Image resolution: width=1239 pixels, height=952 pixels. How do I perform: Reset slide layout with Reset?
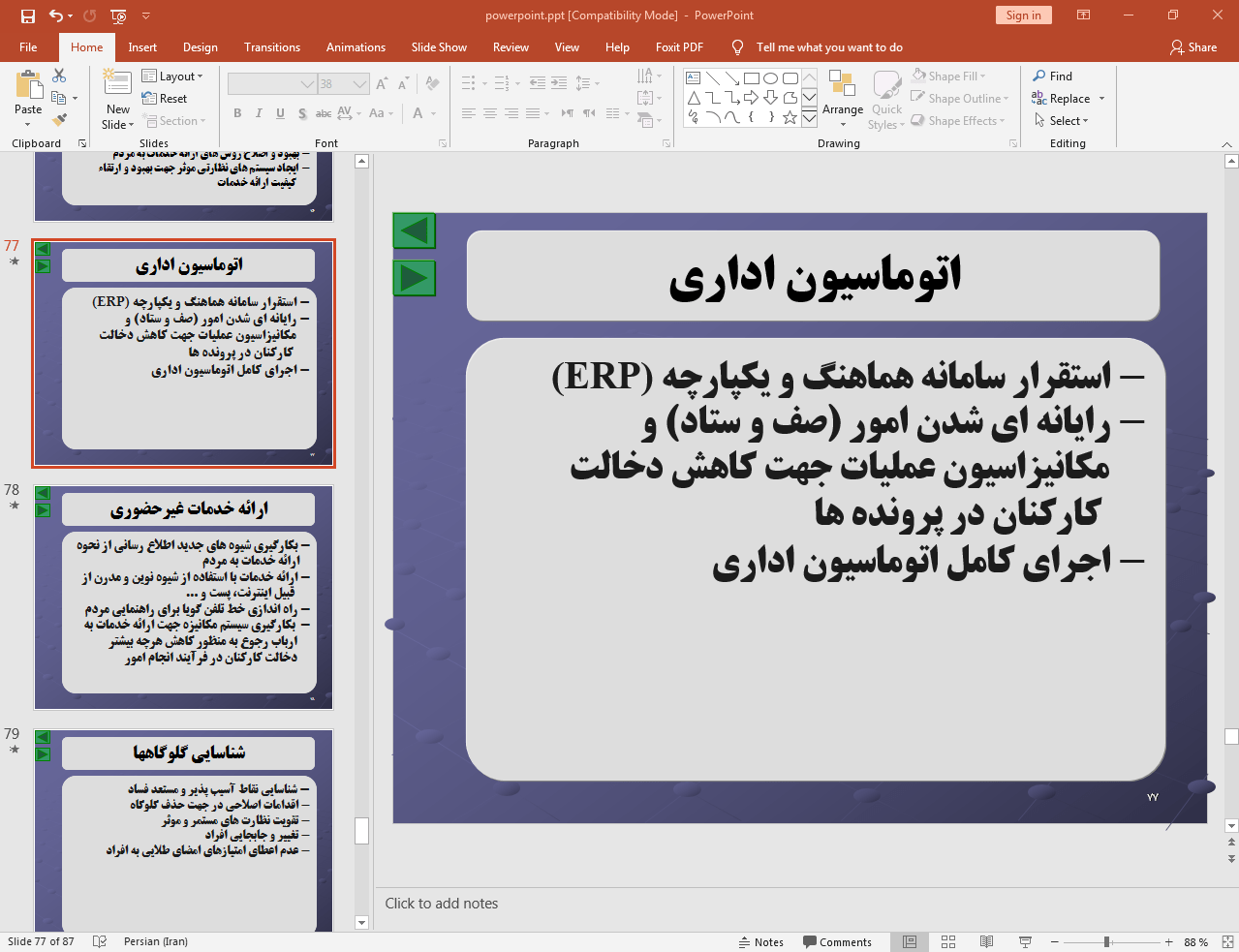point(165,99)
